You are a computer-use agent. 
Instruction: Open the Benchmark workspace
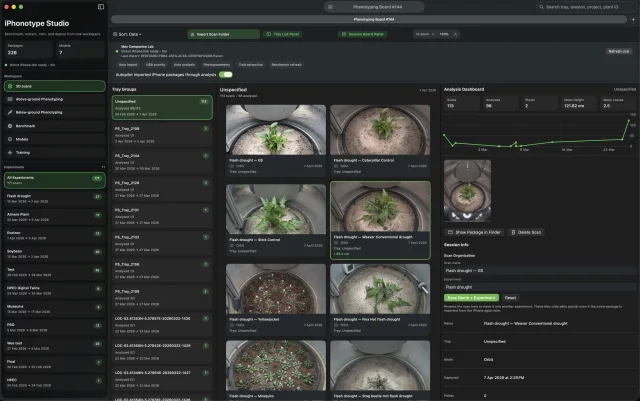point(55,126)
